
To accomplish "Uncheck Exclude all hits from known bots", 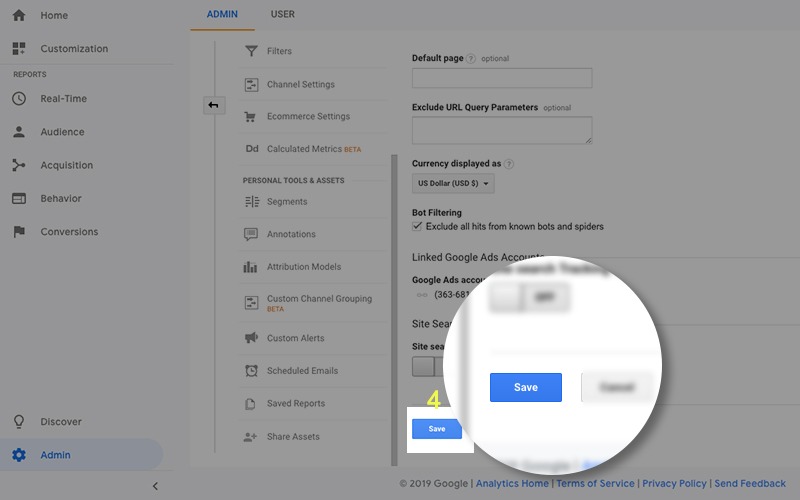I will coord(418,227).
